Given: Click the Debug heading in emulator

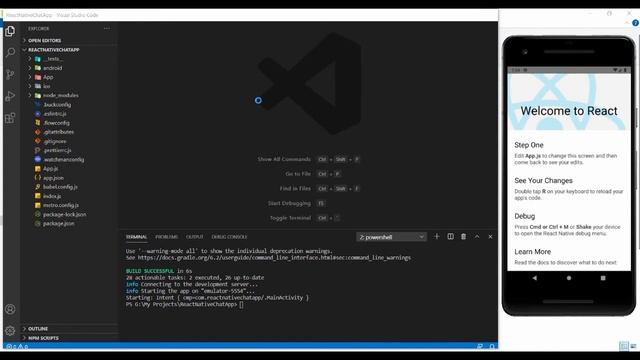Looking at the screenshot, I should tap(524, 216).
